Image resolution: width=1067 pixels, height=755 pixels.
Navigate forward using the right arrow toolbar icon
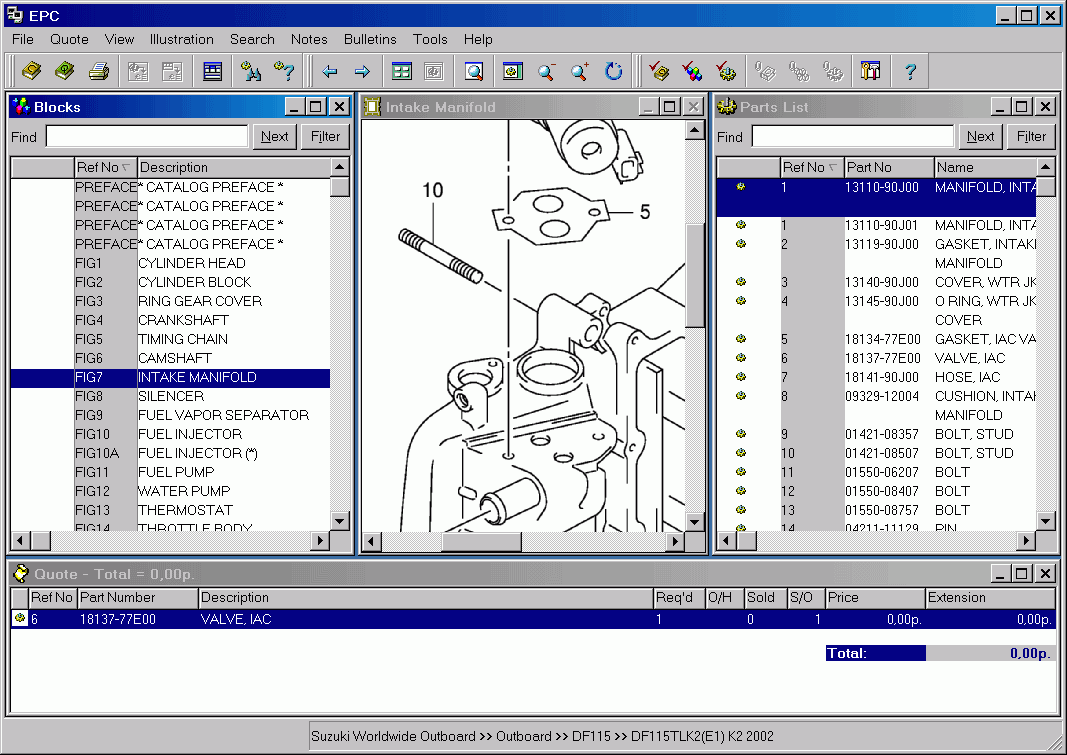(x=362, y=71)
